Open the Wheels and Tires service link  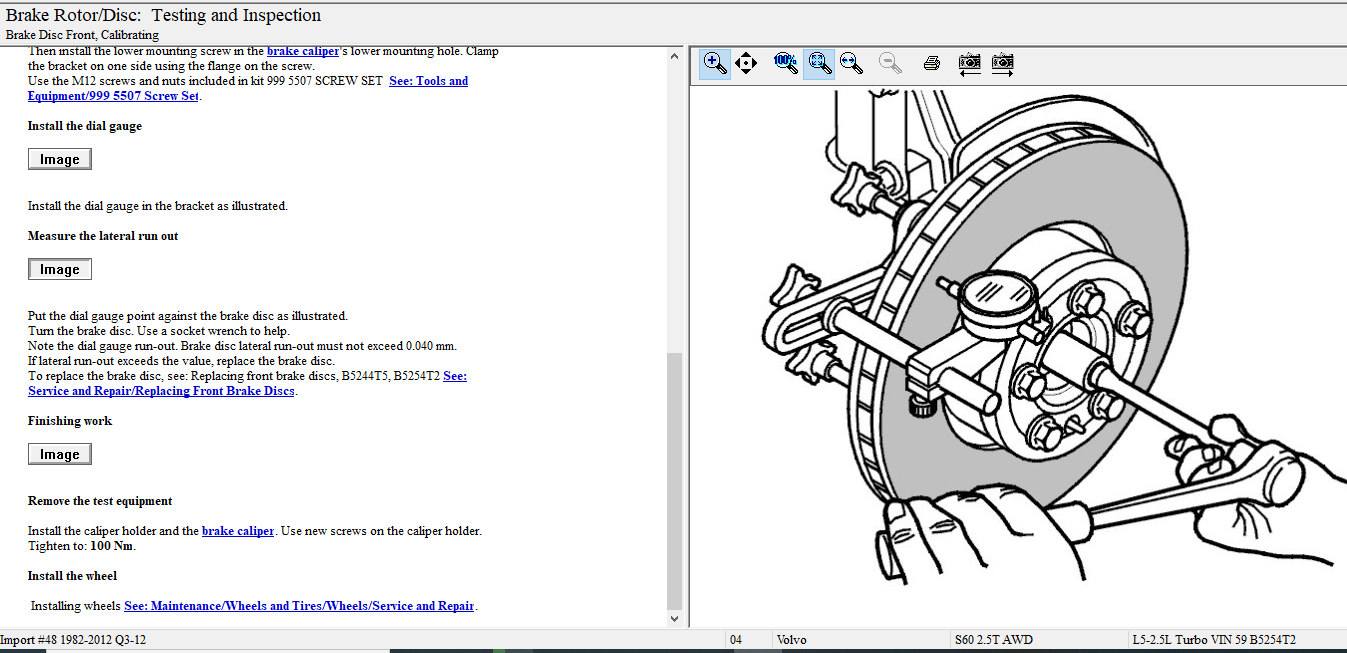[x=299, y=606]
